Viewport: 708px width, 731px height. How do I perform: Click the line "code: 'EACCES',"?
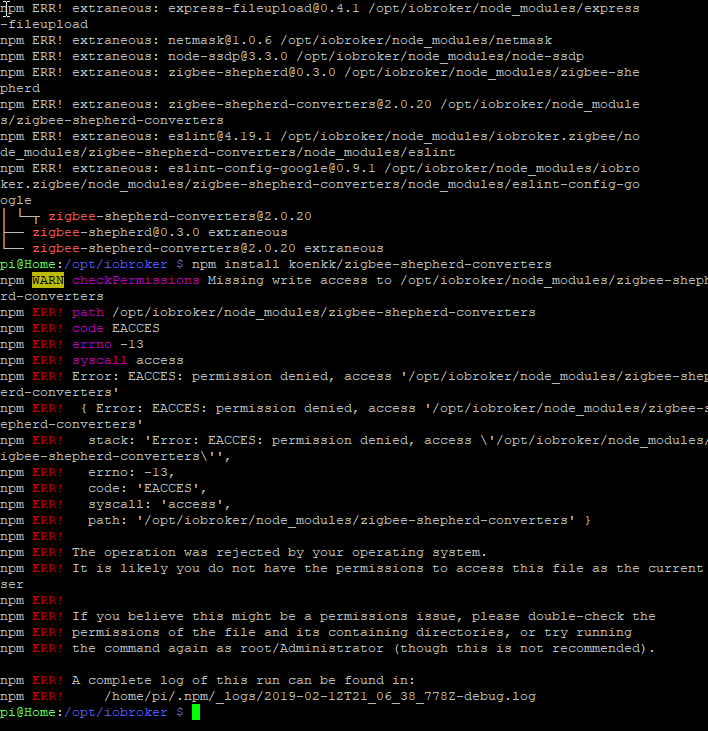(147, 488)
